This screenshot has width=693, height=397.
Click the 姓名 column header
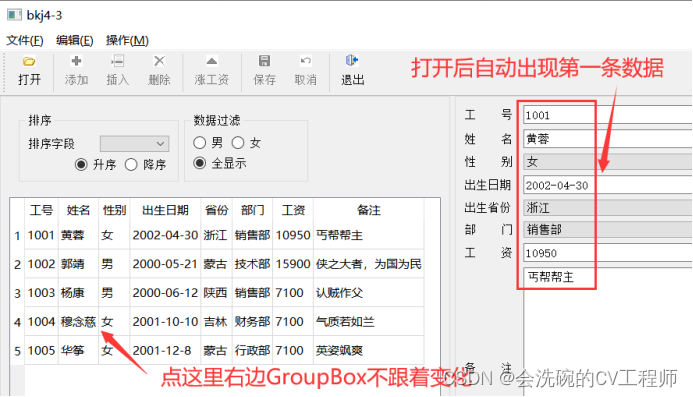click(78, 210)
